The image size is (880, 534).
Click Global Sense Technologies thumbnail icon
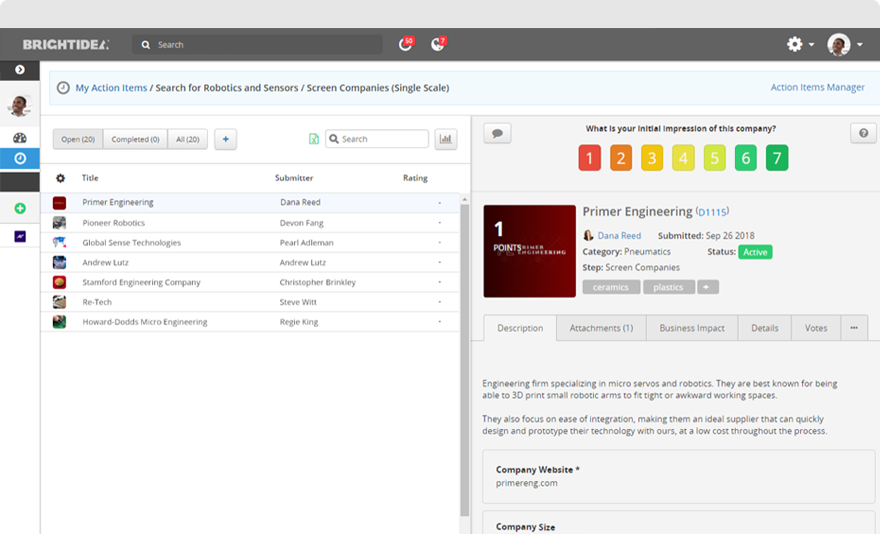(59, 243)
